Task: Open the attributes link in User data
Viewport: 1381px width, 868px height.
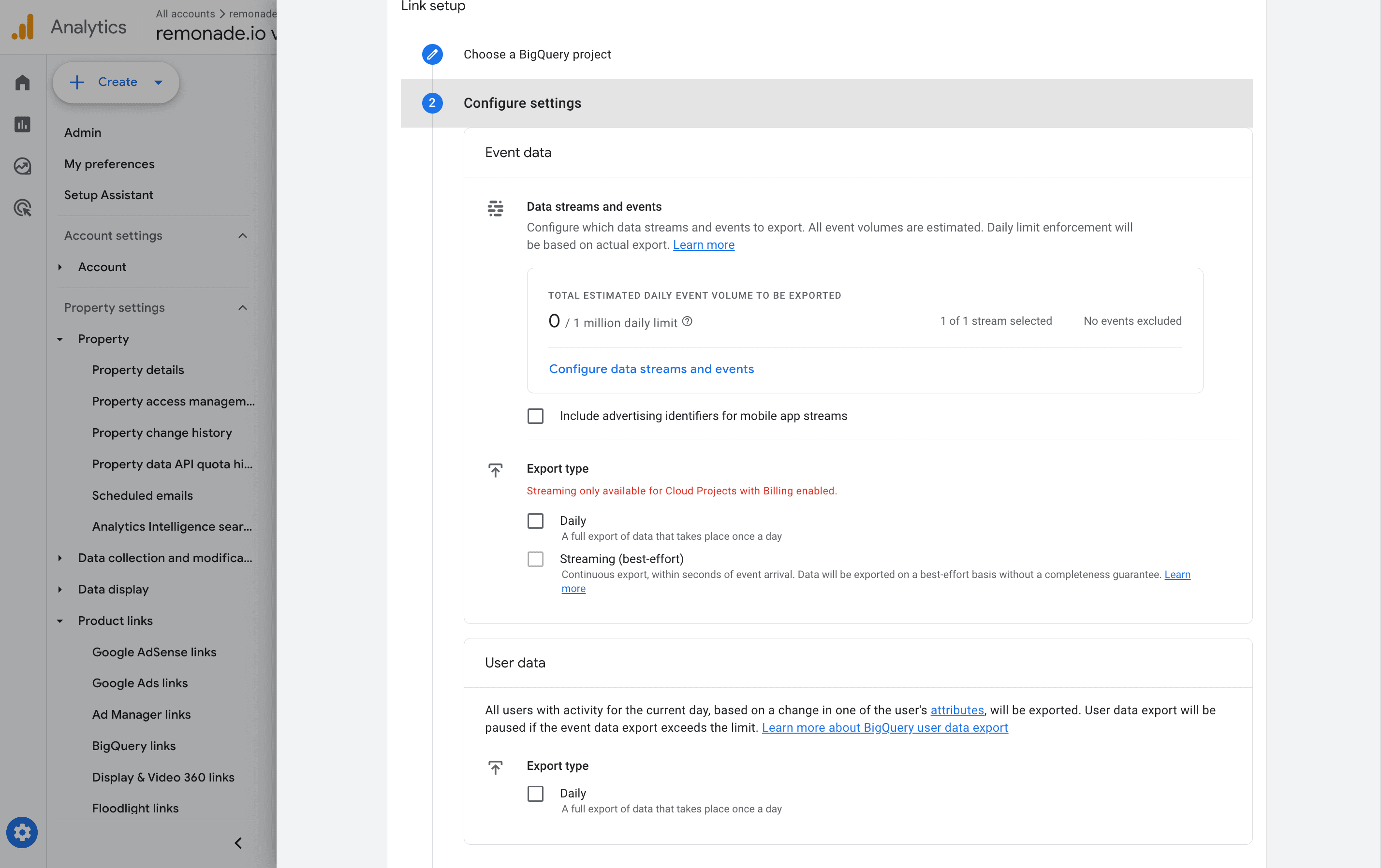Action: tap(956, 710)
